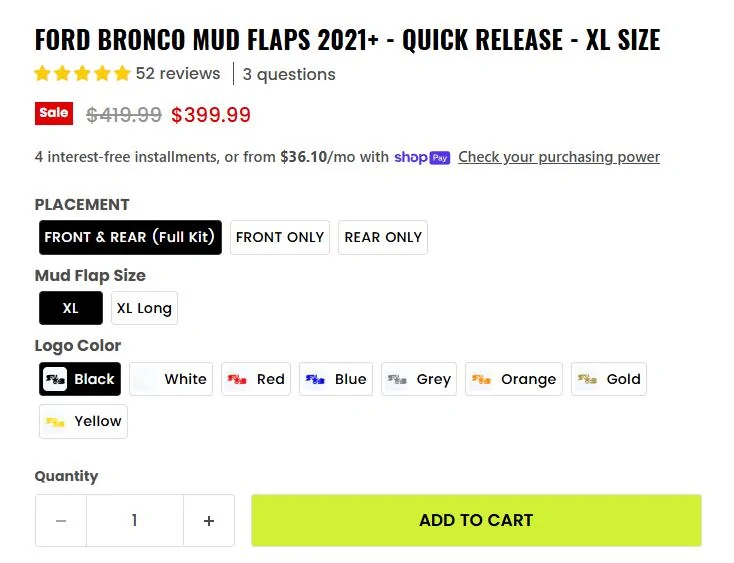
Task: Select REAR ONLY placement
Action: point(383,237)
